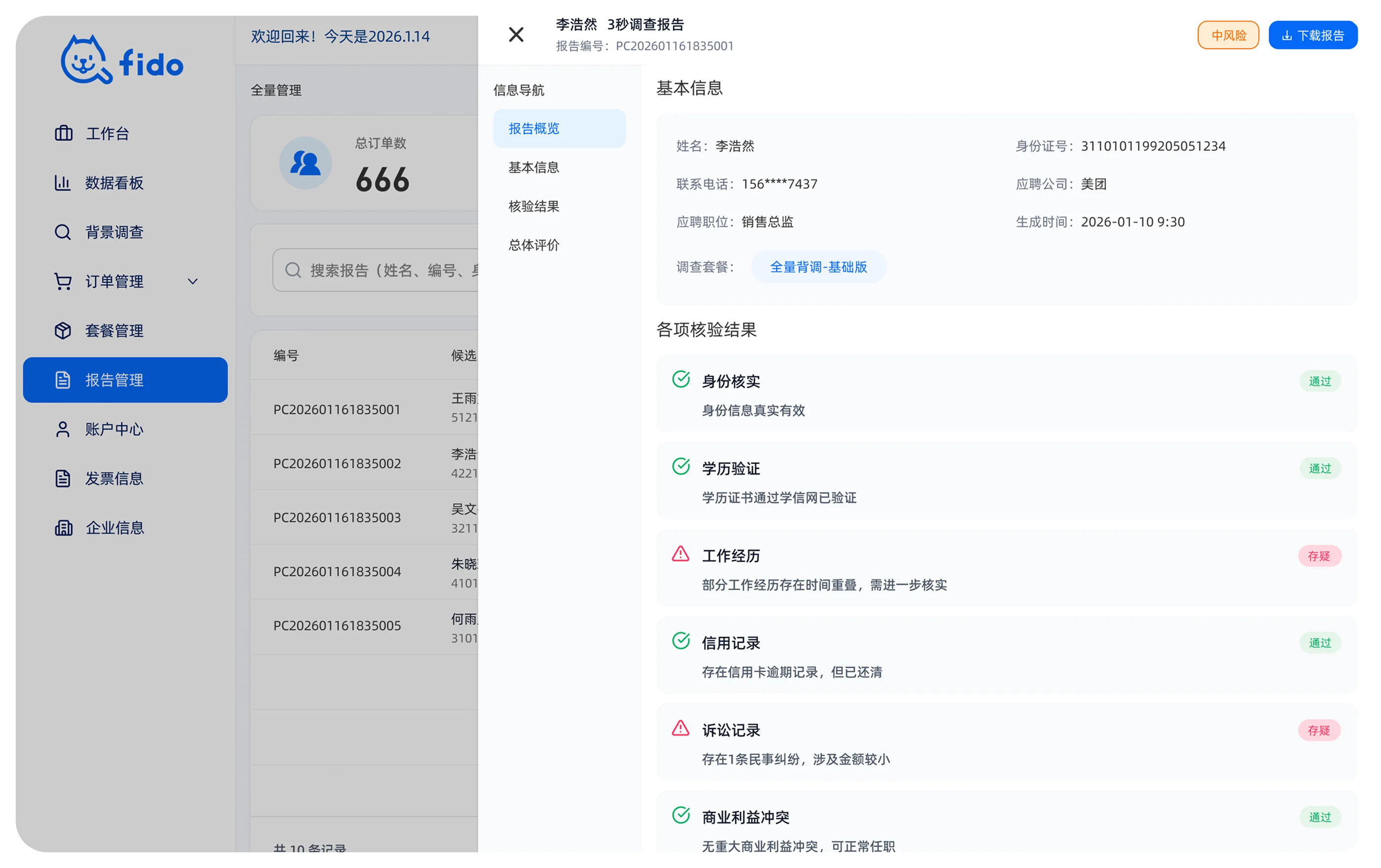1381x868 pixels.
Task: Open 账户中心 in the sidebar
Action: (125, 430)
